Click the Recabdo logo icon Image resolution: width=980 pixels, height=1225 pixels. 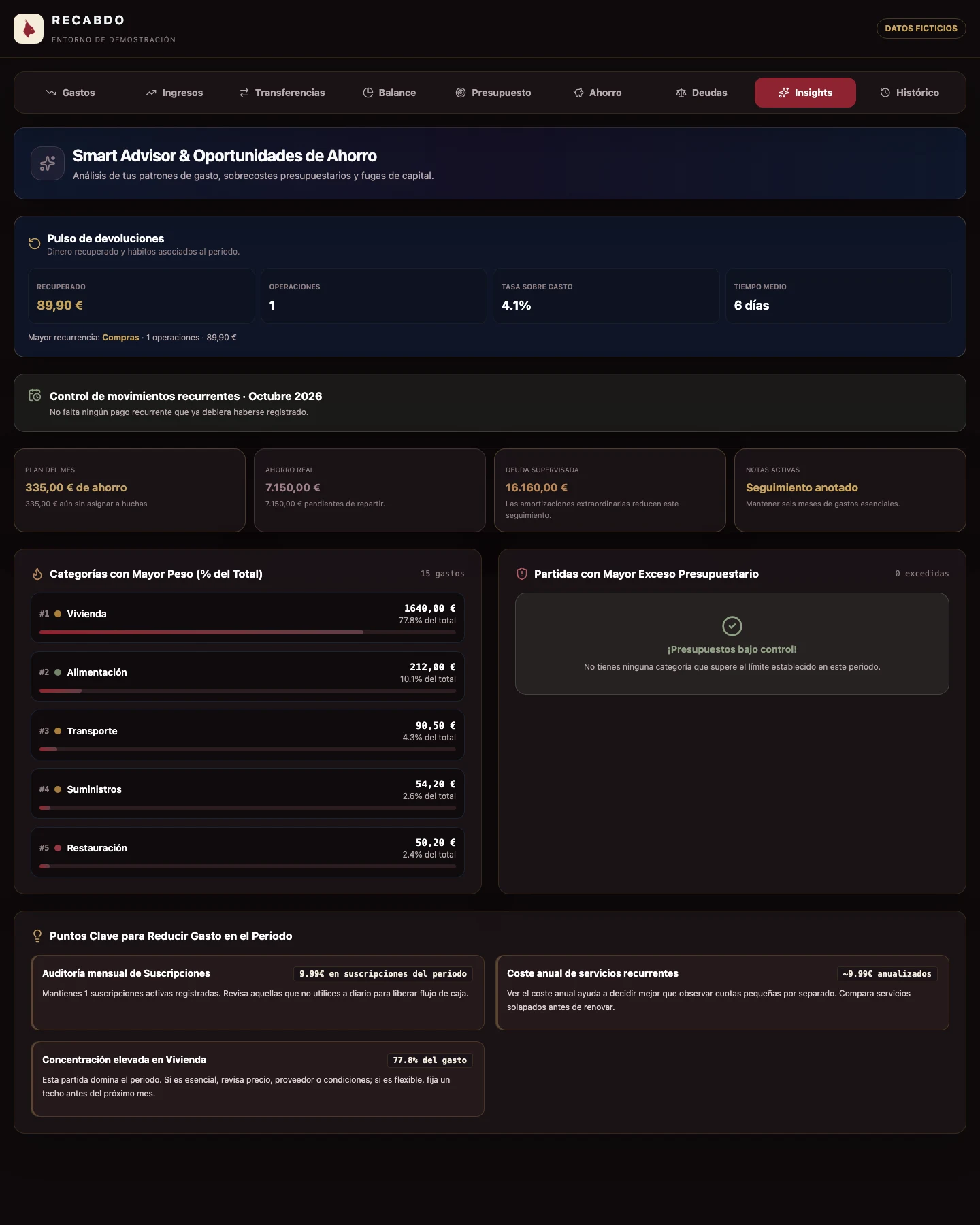tap(29, 29)
